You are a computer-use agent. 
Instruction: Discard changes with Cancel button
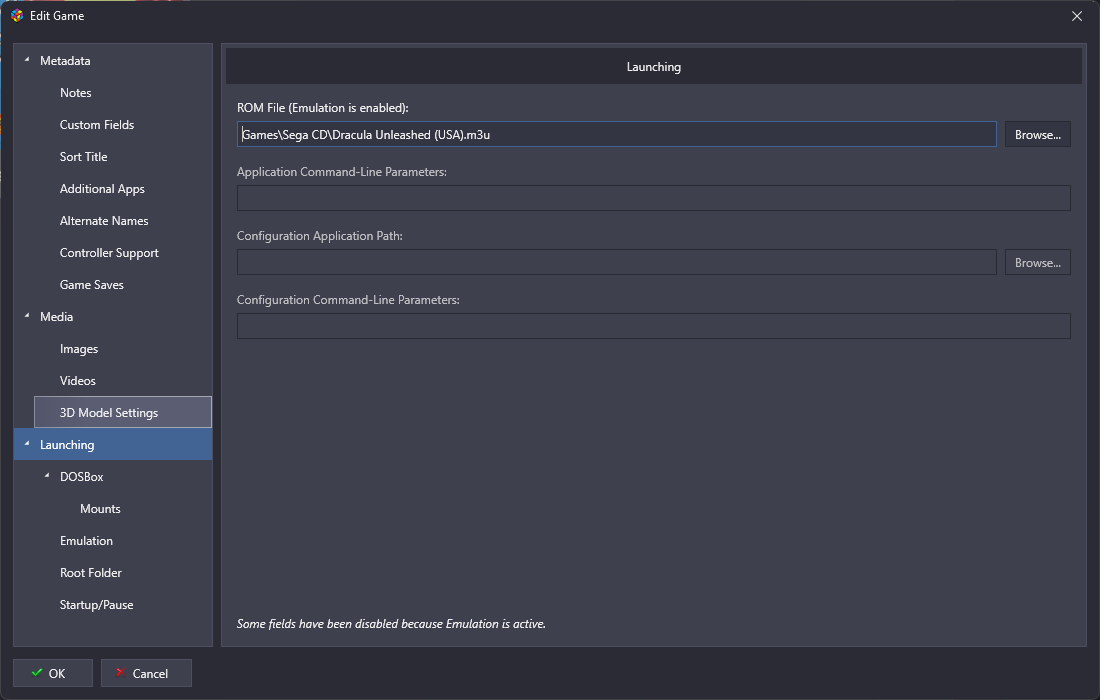coord(146,673)
